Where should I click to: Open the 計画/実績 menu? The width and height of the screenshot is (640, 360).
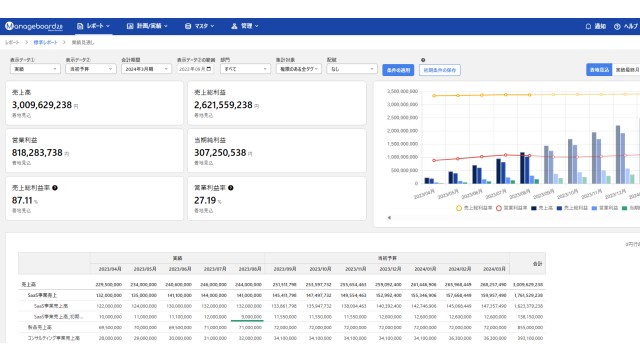tap(147, 26)
